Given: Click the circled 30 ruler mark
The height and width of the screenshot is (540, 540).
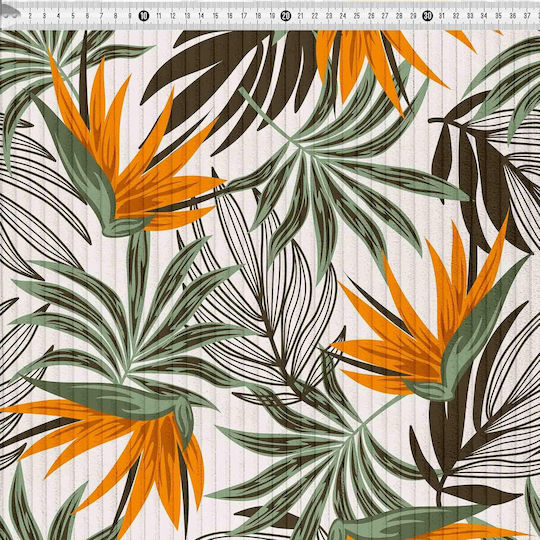Looking at the screenshot, I should [427, 16].
